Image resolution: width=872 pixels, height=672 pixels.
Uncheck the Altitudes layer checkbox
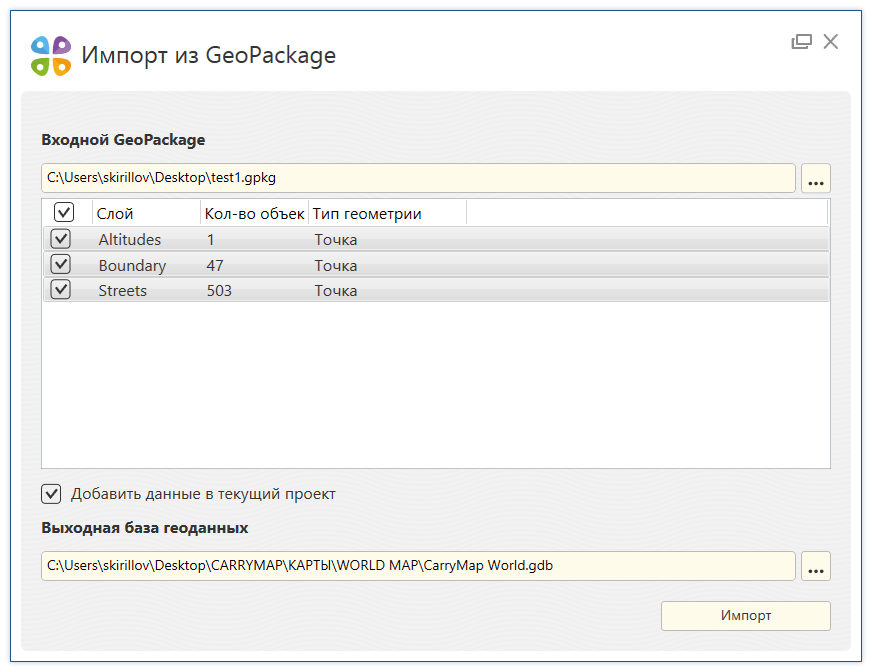click(x=61, y=239)
